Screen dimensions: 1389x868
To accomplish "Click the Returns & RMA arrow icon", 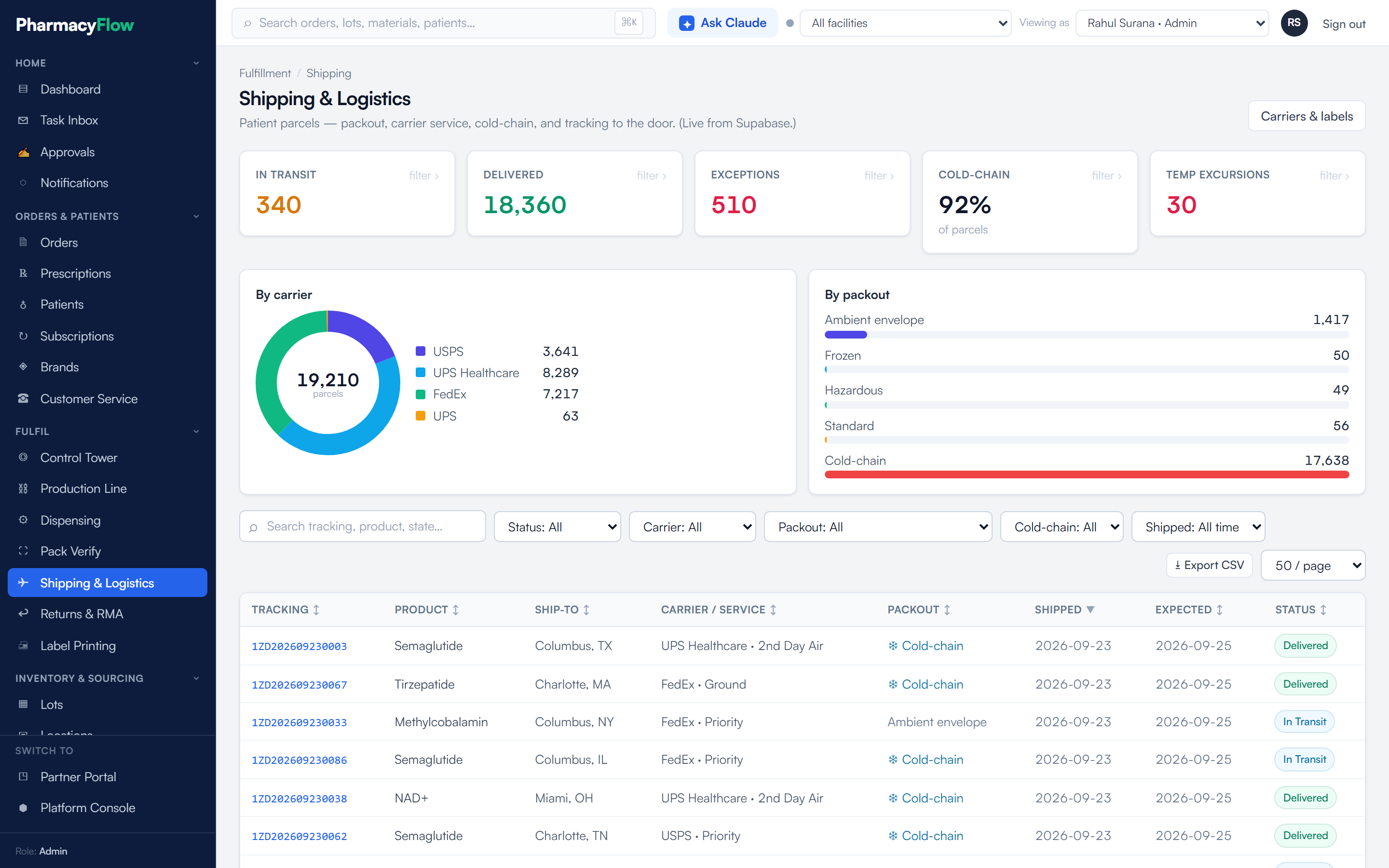I will tap(23, 614).
